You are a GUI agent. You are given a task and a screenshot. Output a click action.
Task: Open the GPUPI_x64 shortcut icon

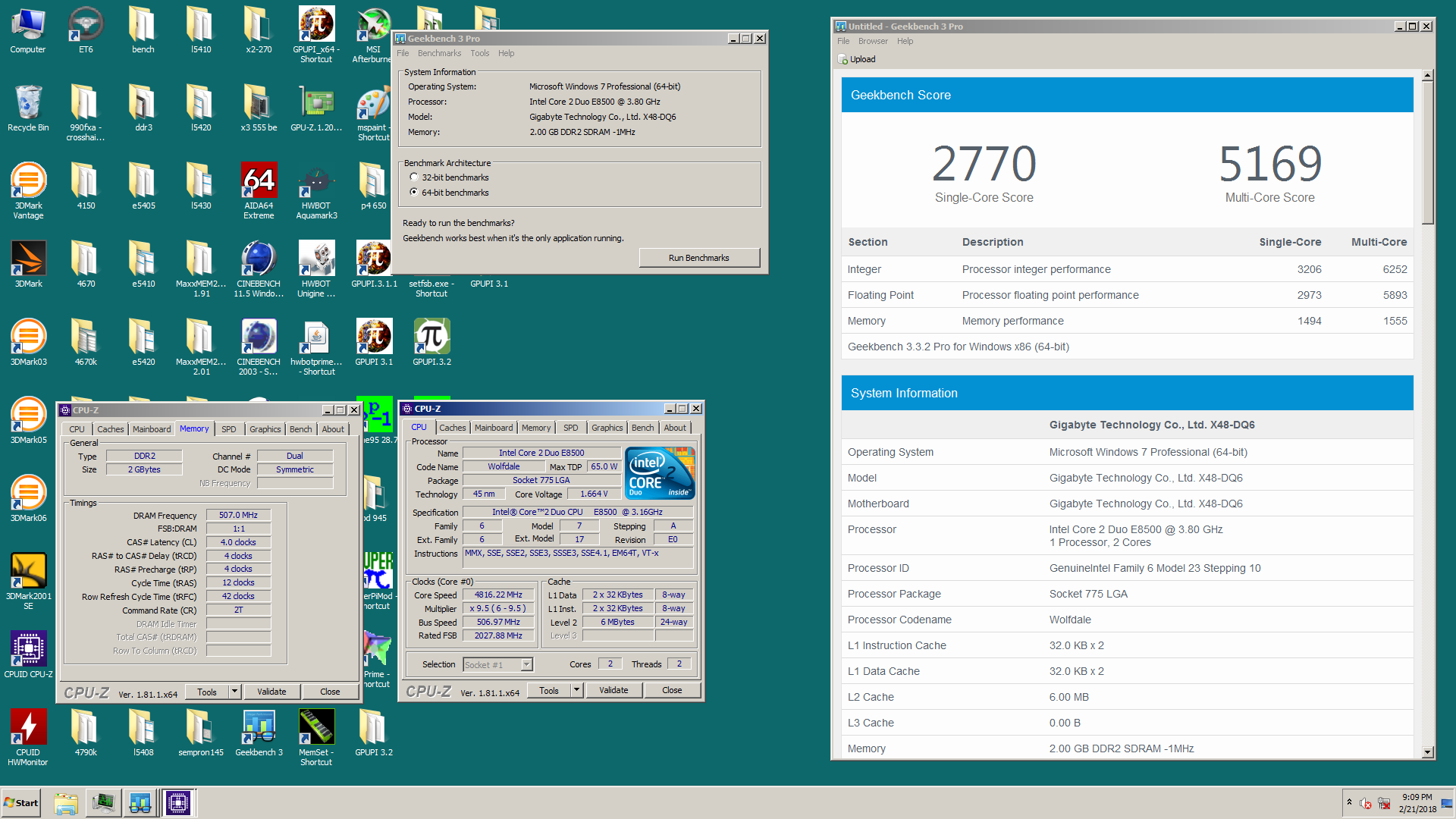tap(316, 34)
